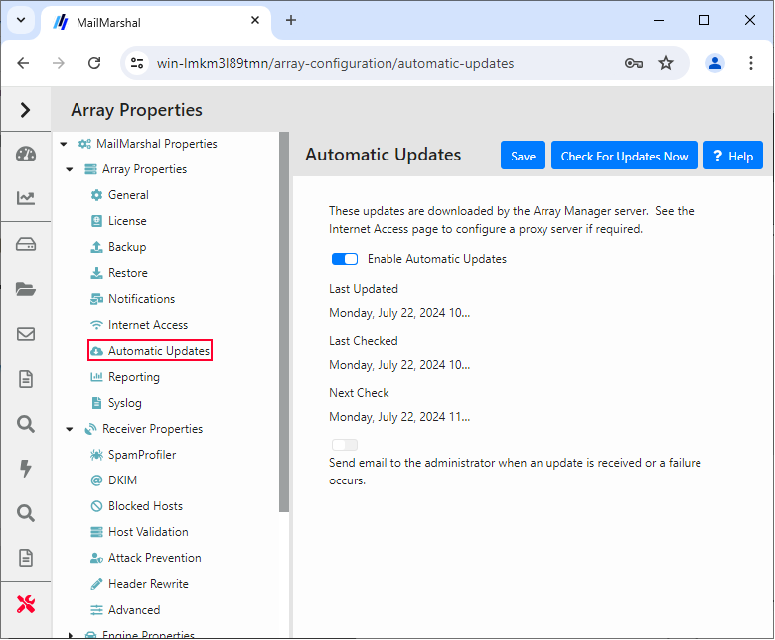Click the MailMarshal Properties gears icon
Viewport: 775px width, 640px height.
point(85,144)
